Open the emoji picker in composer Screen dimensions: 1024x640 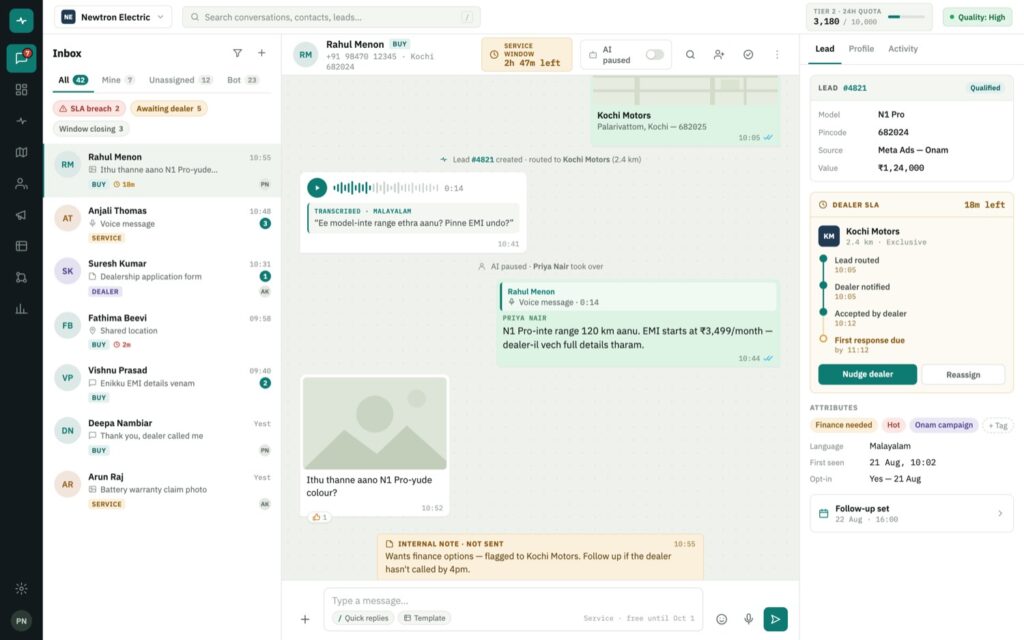click(722, 619)
